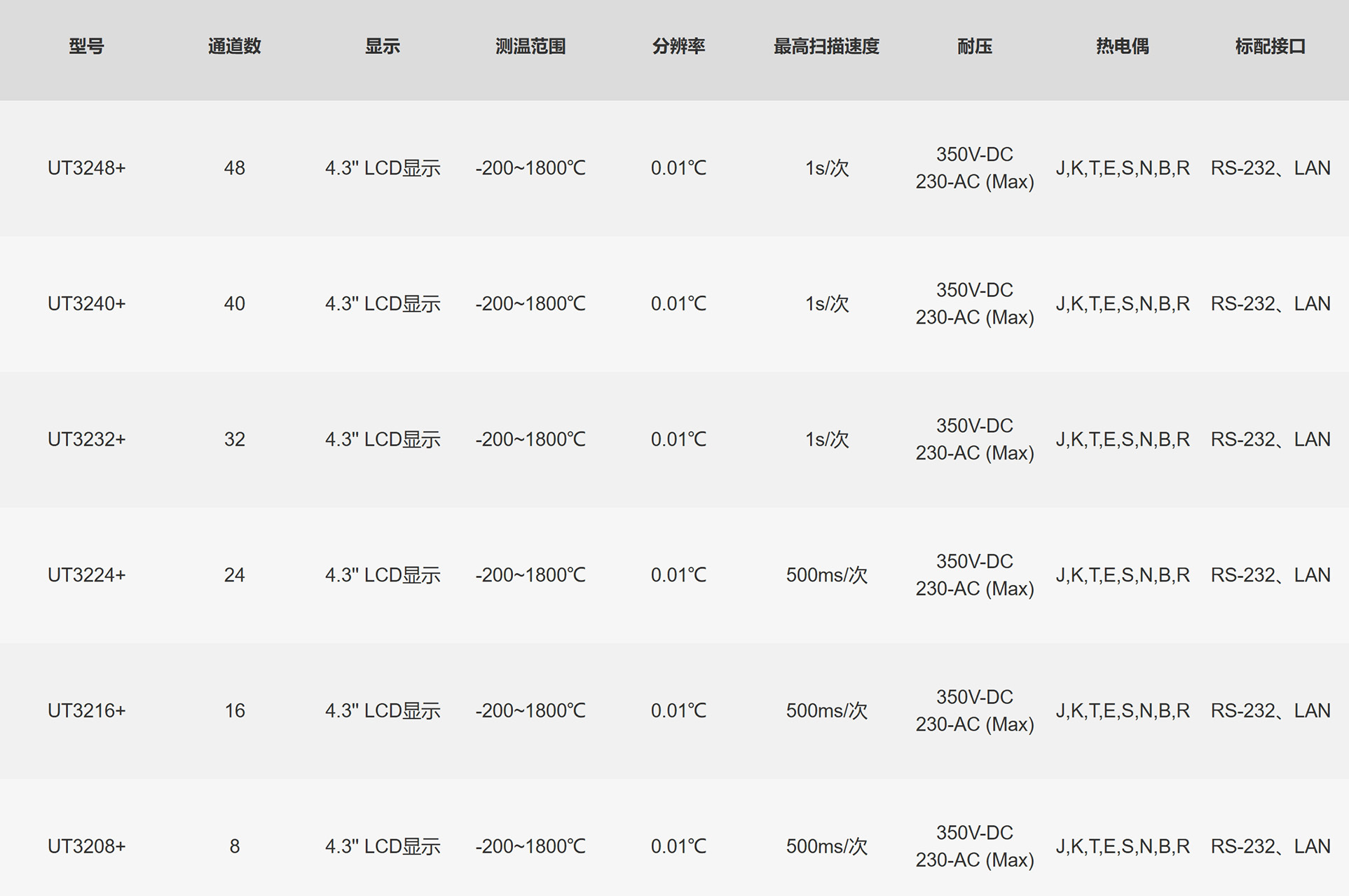Select the UT3216+ model cell

pos(86,710)
